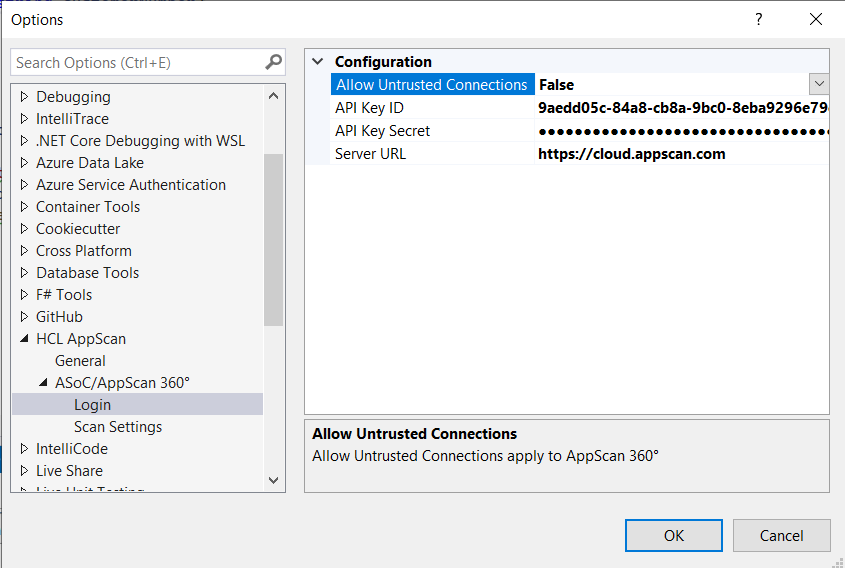Select the Container Tools item
Screen dimensions: 845x568
(88, 206)
